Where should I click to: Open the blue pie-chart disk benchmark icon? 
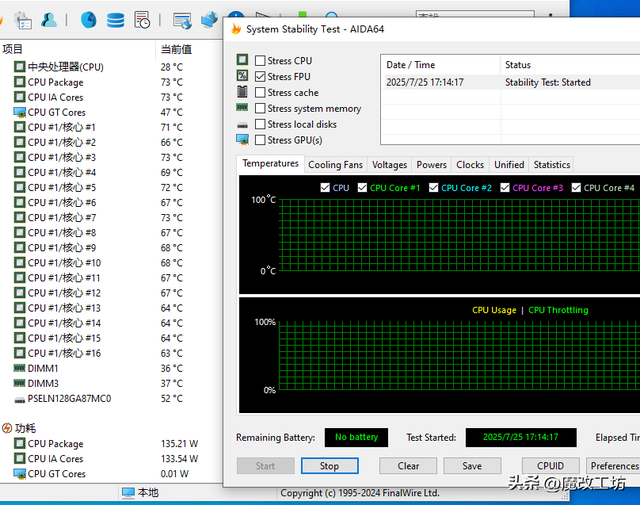[x=89, y=20]
